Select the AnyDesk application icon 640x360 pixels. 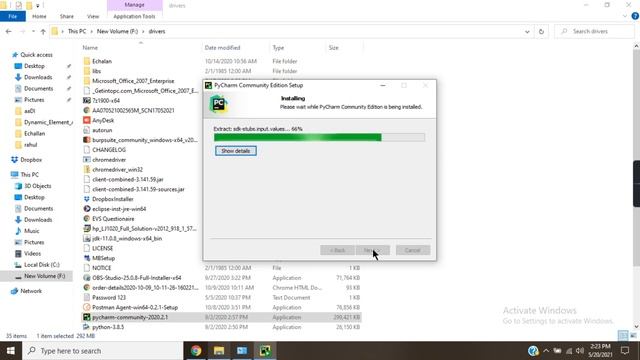[x=87, y=120]
